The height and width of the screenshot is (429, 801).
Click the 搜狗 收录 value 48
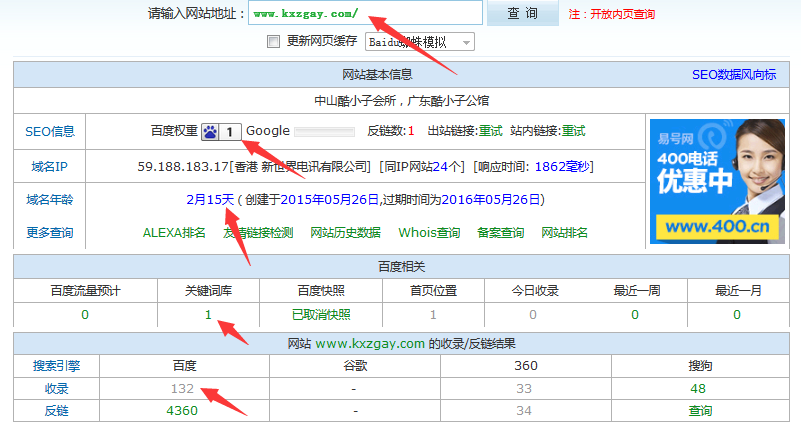pos(698,389)
